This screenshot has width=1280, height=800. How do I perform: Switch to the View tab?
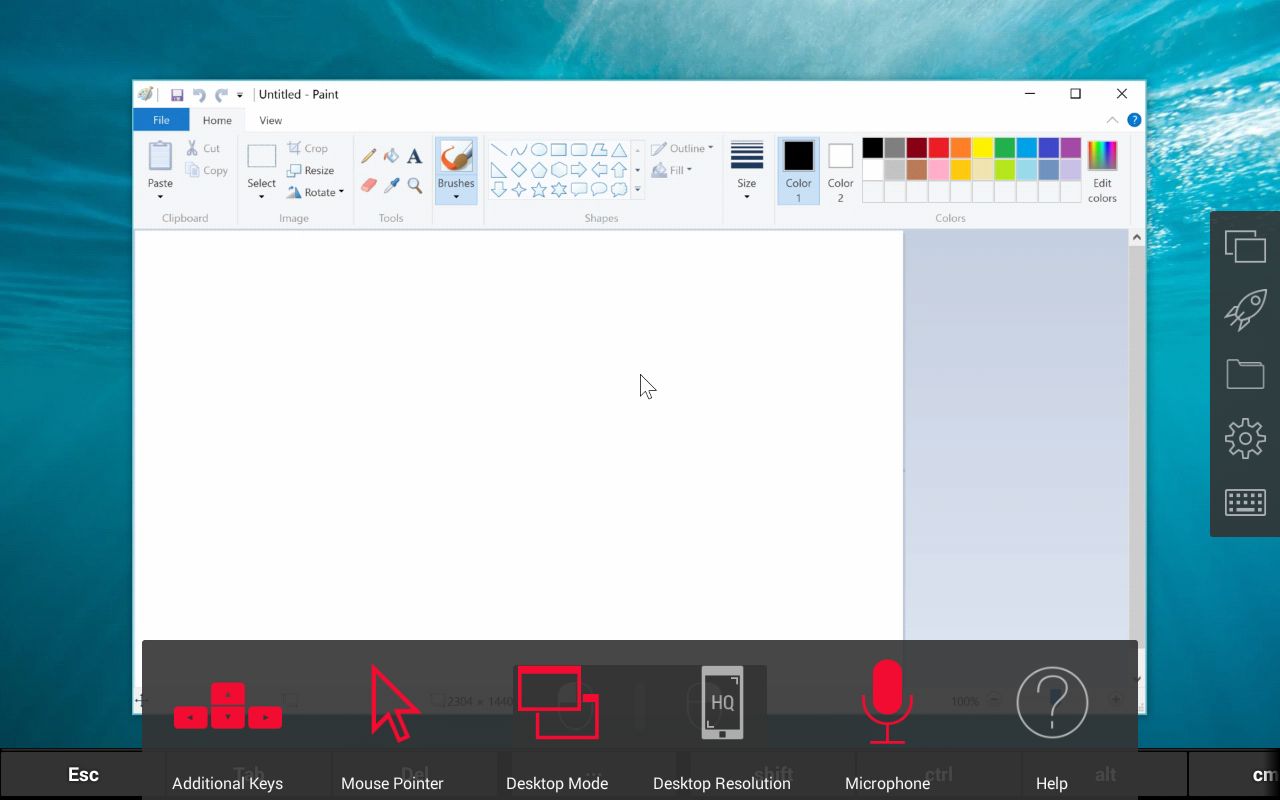tap(270, 120)
